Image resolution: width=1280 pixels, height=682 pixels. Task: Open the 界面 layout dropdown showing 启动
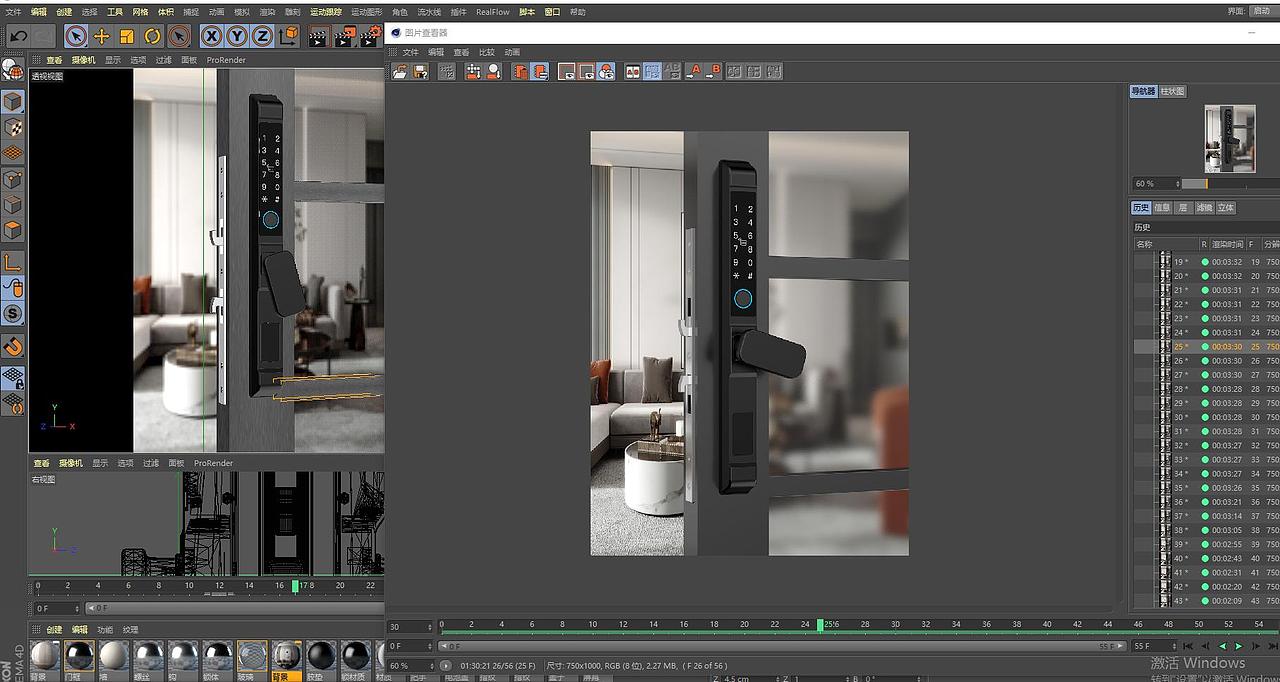tap(1263, 11)
